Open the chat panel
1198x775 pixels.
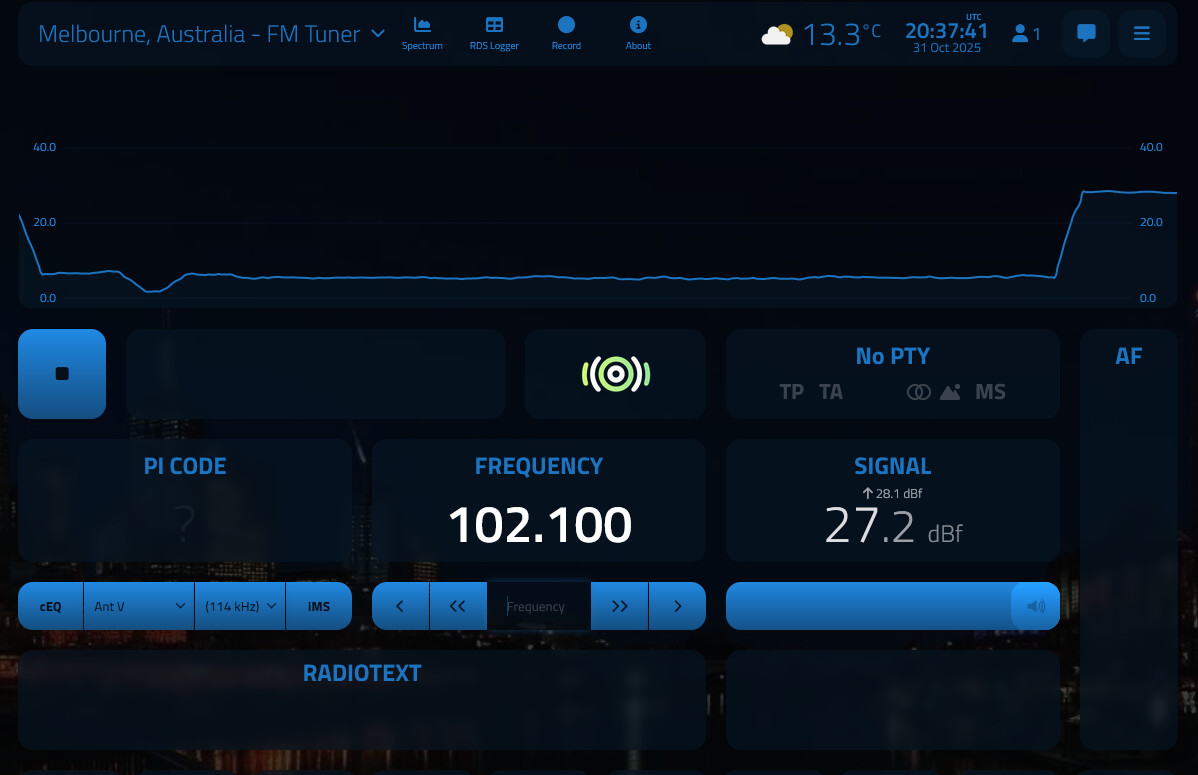pyautogui.click(x=1086, y=34)
